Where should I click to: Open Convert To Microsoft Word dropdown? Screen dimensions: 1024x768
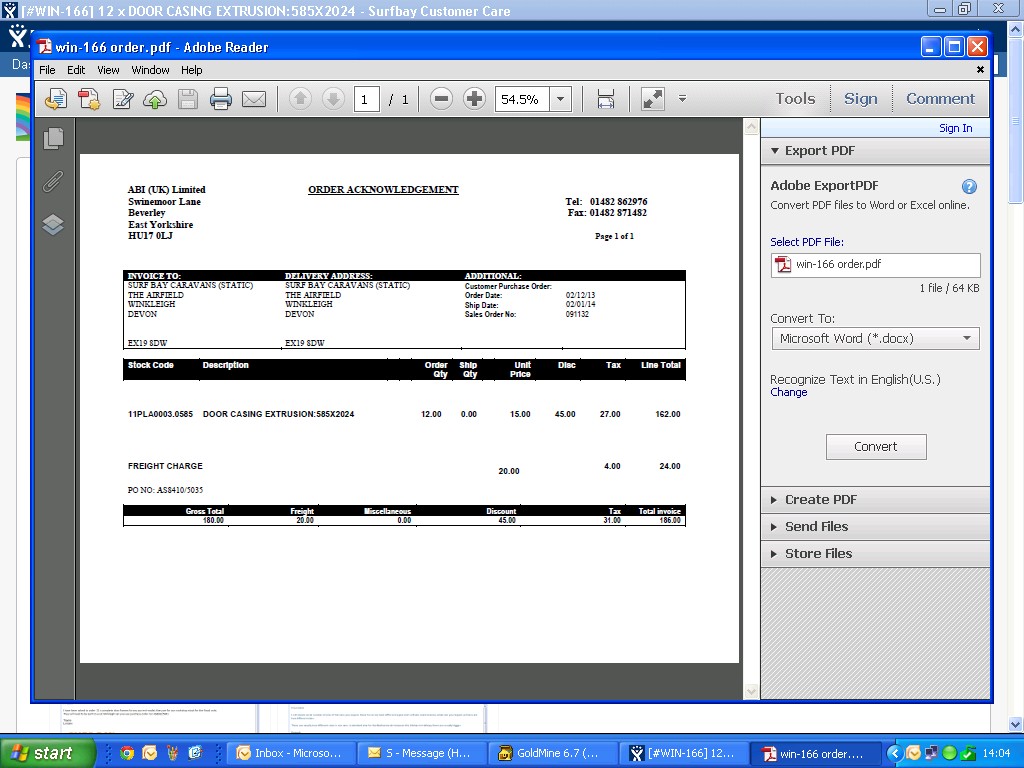[875, 339]
